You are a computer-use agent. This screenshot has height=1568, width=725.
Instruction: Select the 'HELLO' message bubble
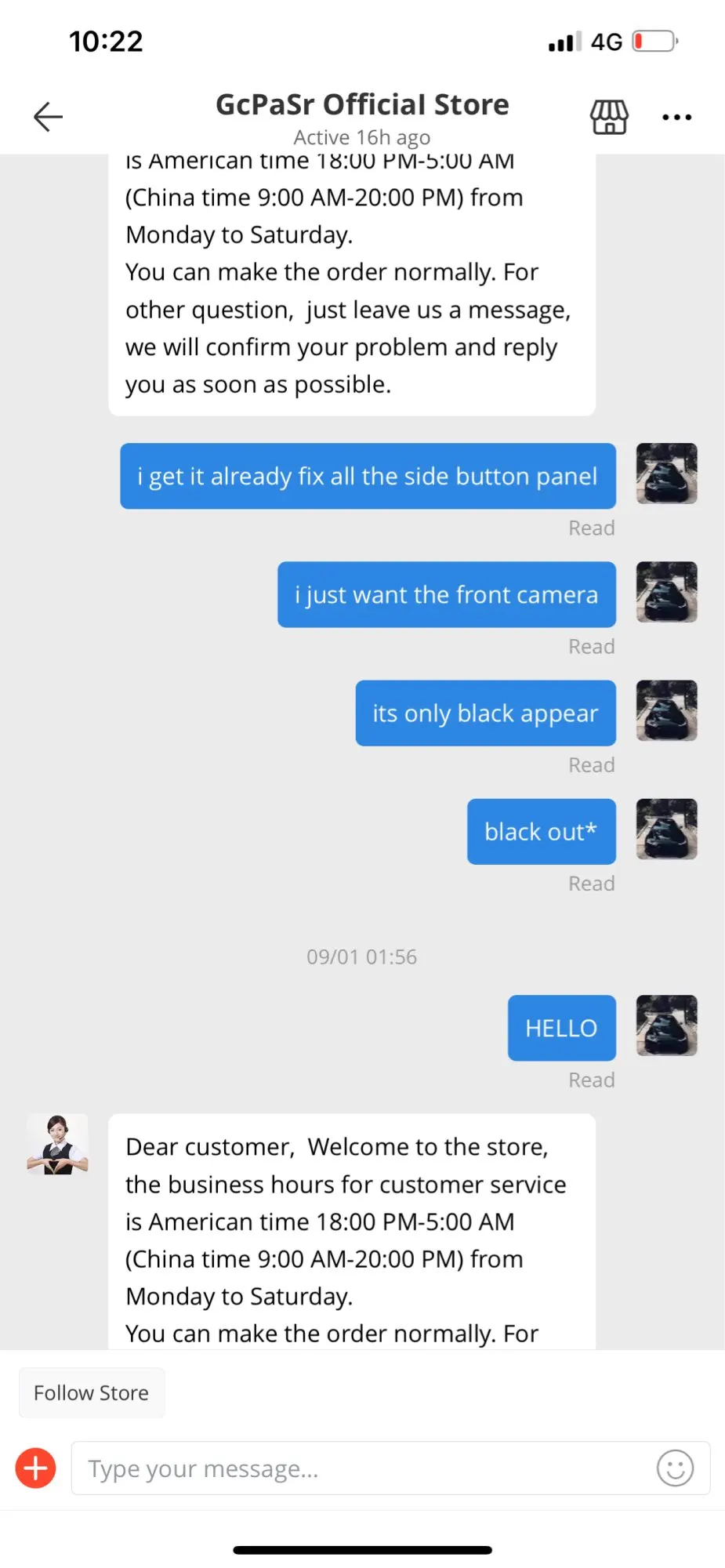click(x=562, y=1028)
